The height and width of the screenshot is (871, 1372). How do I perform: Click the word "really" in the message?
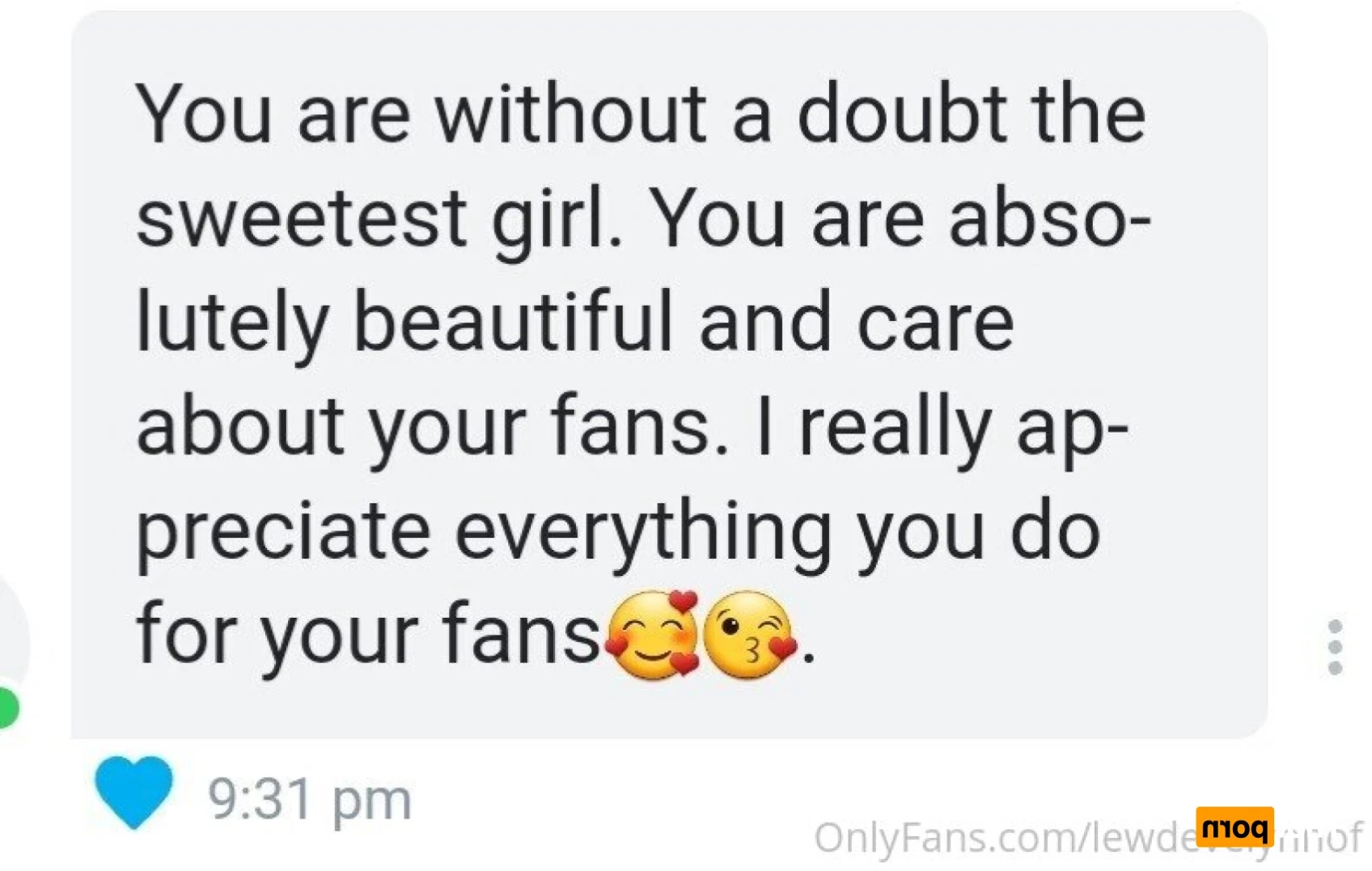pyautogui.click(x=895, y=429)
